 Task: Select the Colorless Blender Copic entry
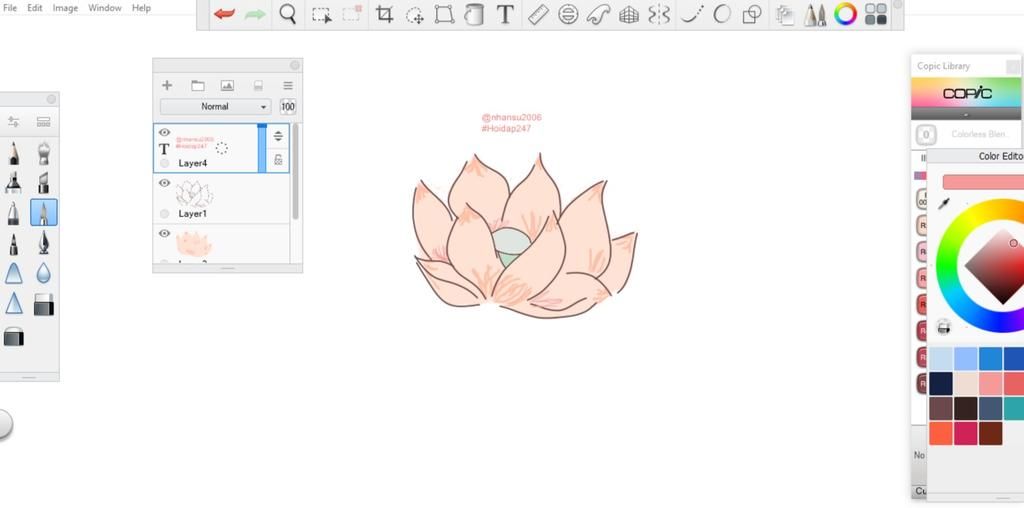968,135
